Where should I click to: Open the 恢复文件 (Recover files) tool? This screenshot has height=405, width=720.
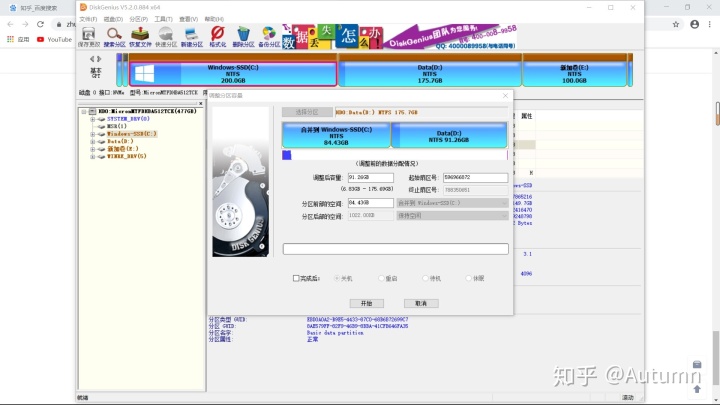click(x=140, y=37)
